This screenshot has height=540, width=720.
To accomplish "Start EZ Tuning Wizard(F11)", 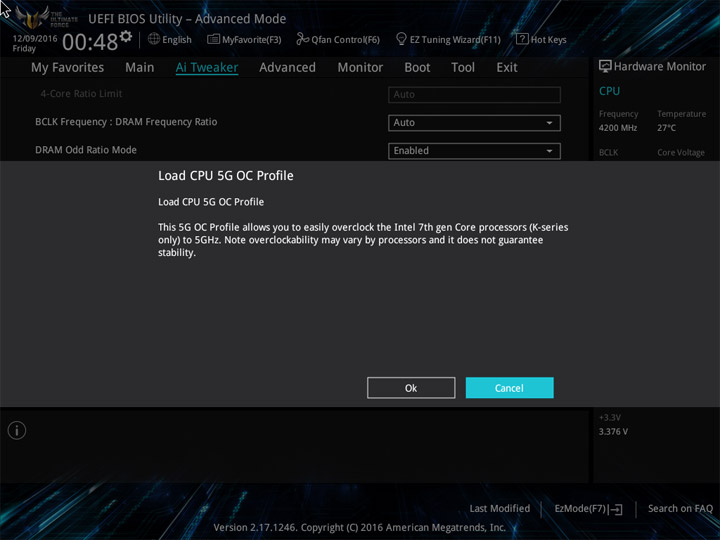I will 455,39.
